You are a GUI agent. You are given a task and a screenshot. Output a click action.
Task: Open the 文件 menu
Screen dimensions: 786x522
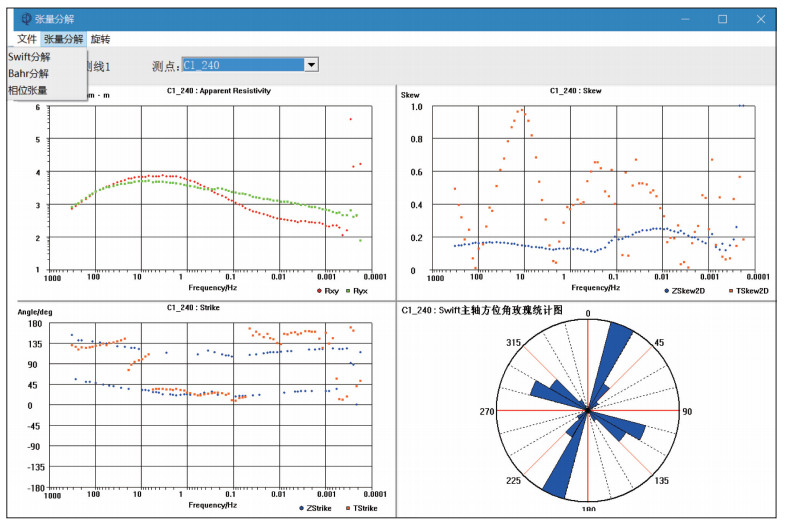tap(27, 39)
